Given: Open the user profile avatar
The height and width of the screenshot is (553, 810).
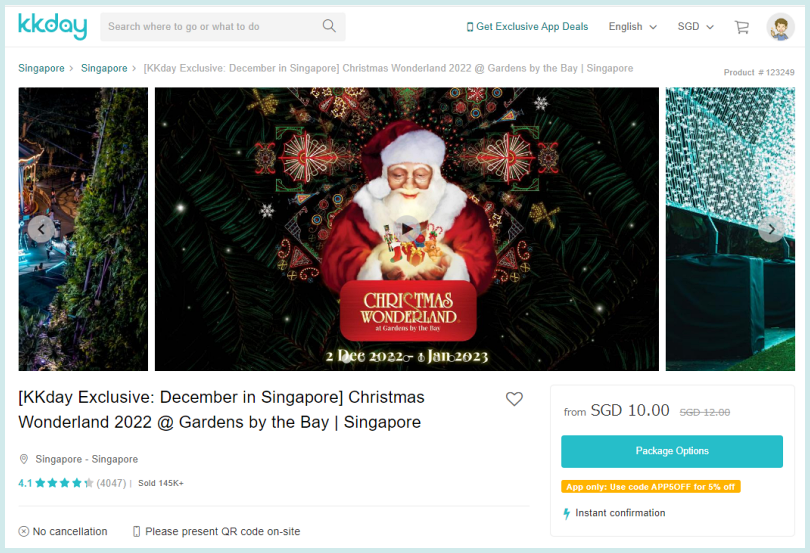Looking at the screenshot, I should [x=781, y=27].
